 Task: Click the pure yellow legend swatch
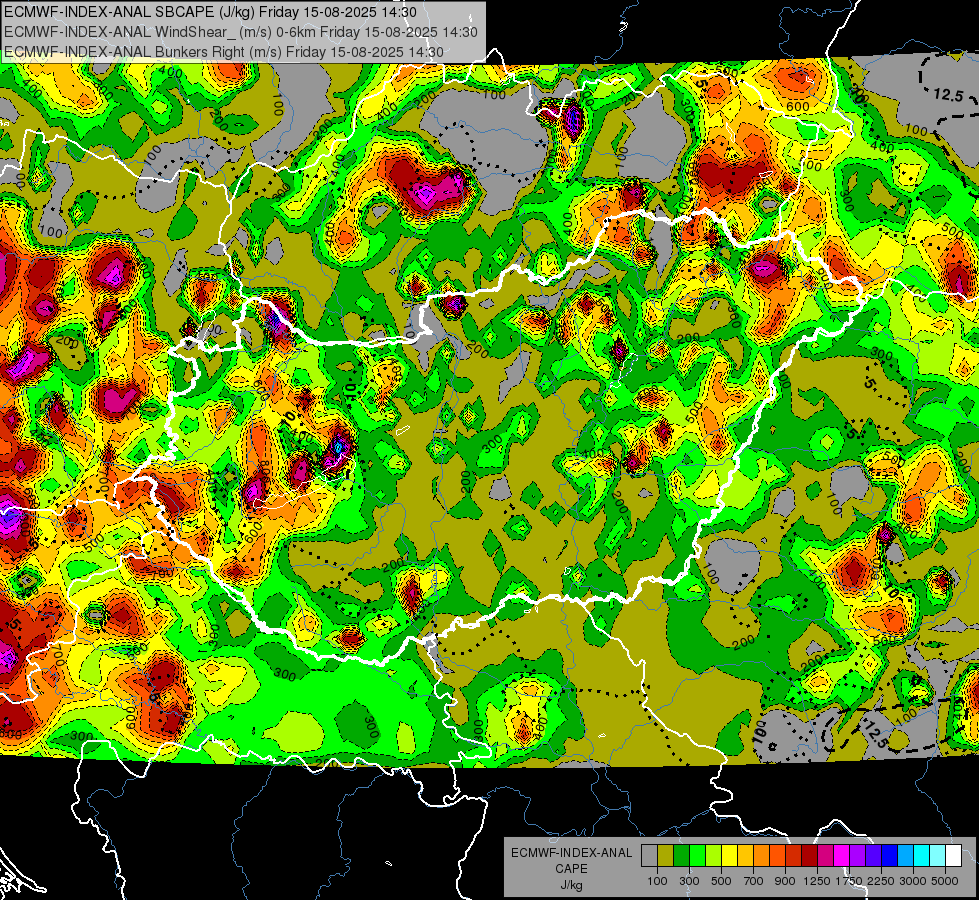click(729, 855)
